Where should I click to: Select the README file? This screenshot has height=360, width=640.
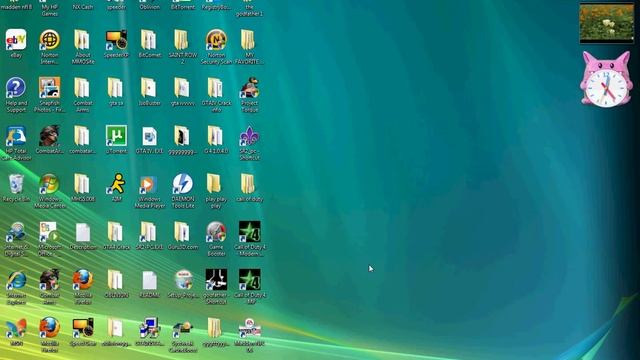(x=149, y=280)
